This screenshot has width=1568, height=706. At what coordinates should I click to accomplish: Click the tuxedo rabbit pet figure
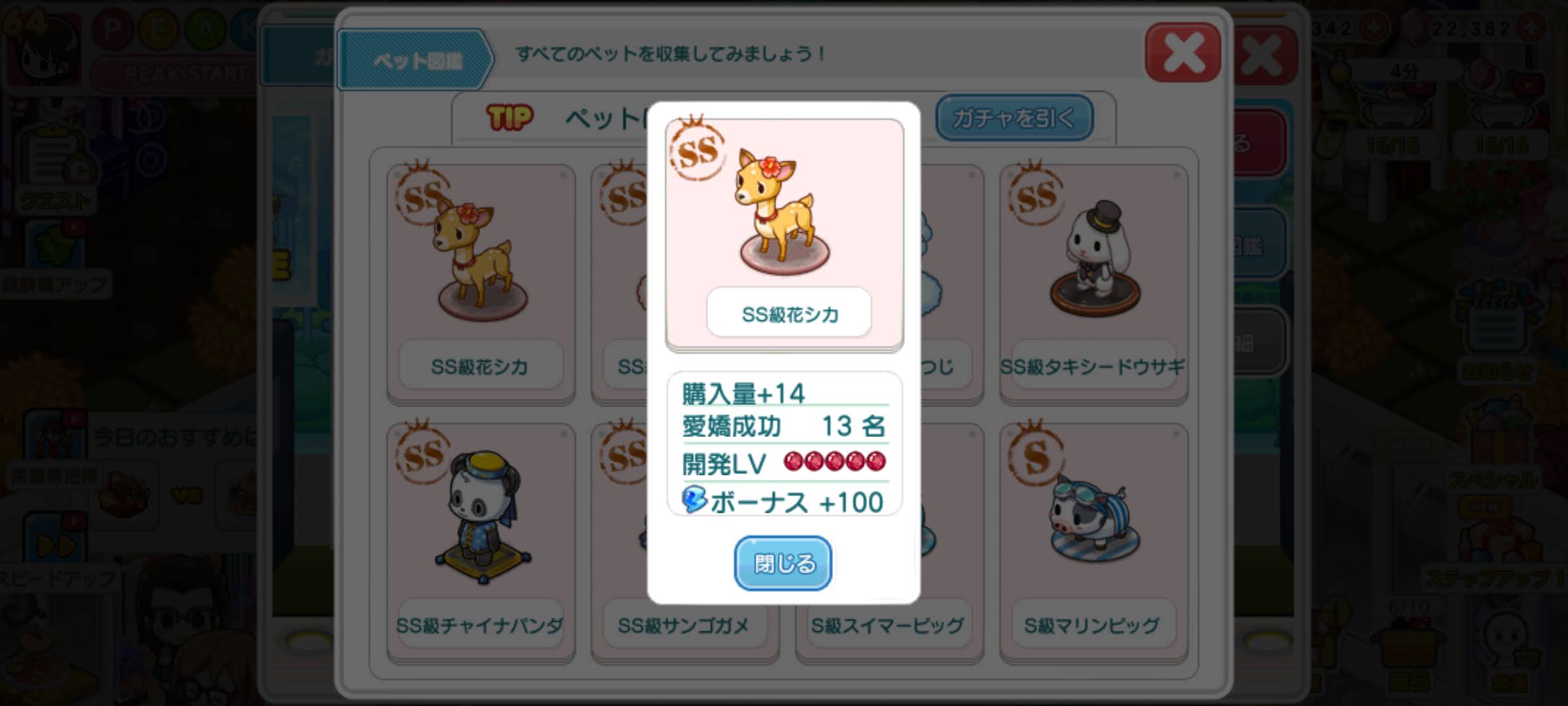click(x=1095, y=258)
